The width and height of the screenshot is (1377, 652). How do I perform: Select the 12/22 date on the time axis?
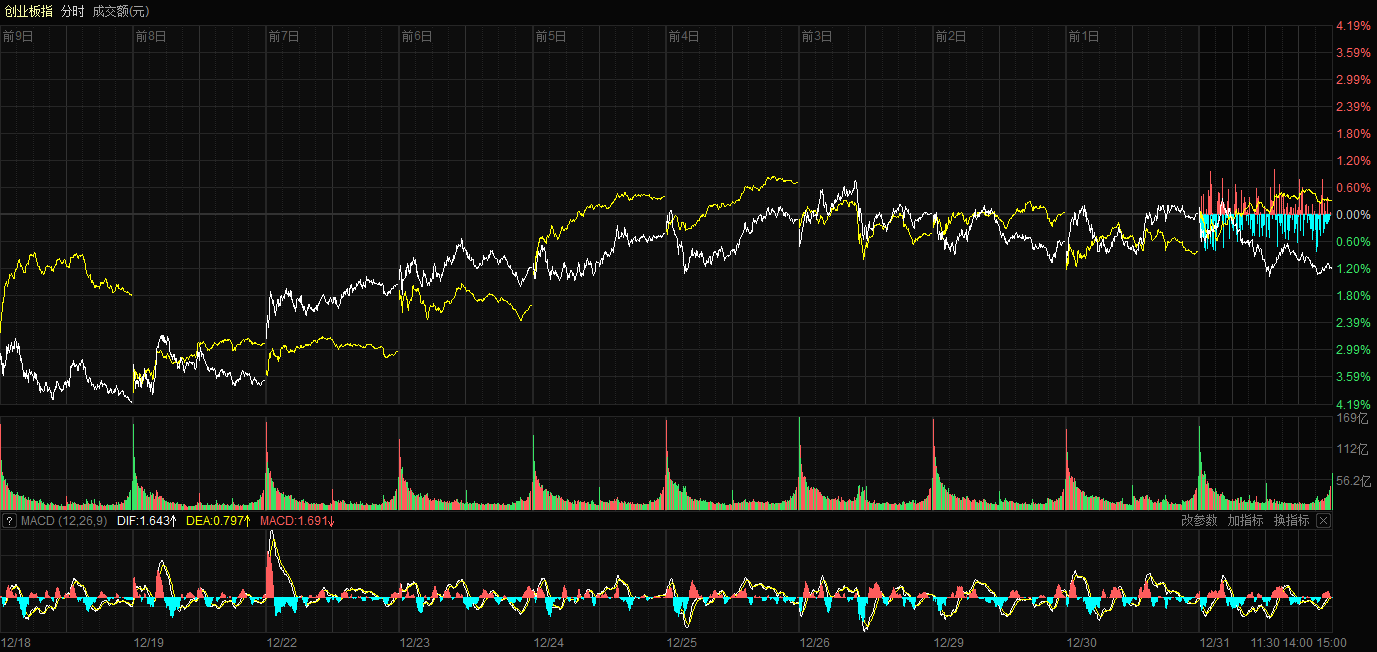[282, 643]
